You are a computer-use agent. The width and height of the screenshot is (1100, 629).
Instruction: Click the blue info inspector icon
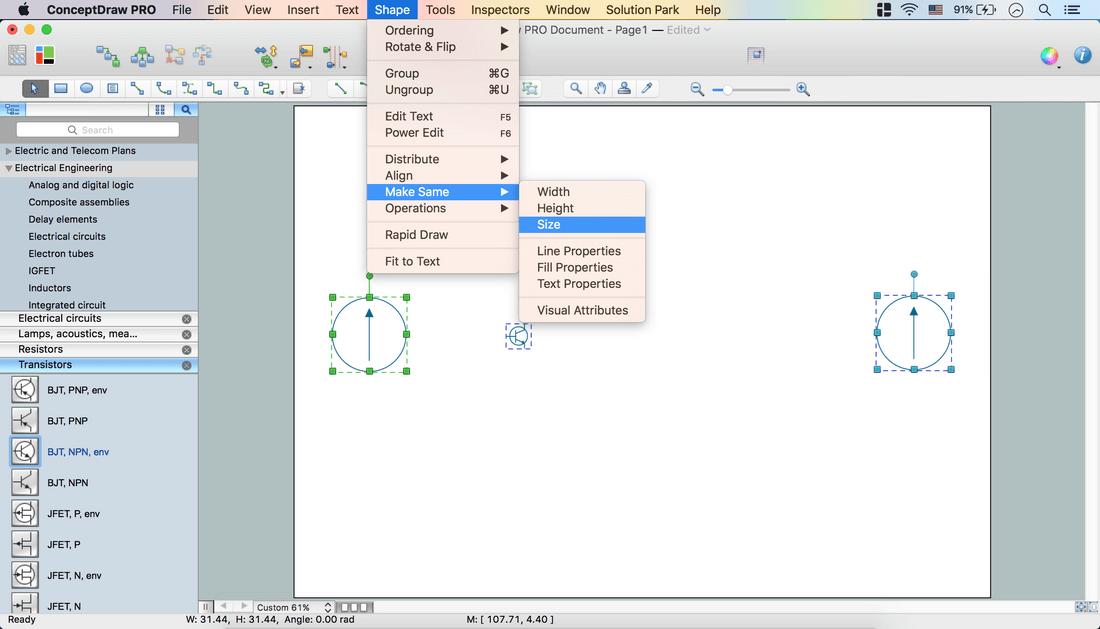tap(1082, 56)
